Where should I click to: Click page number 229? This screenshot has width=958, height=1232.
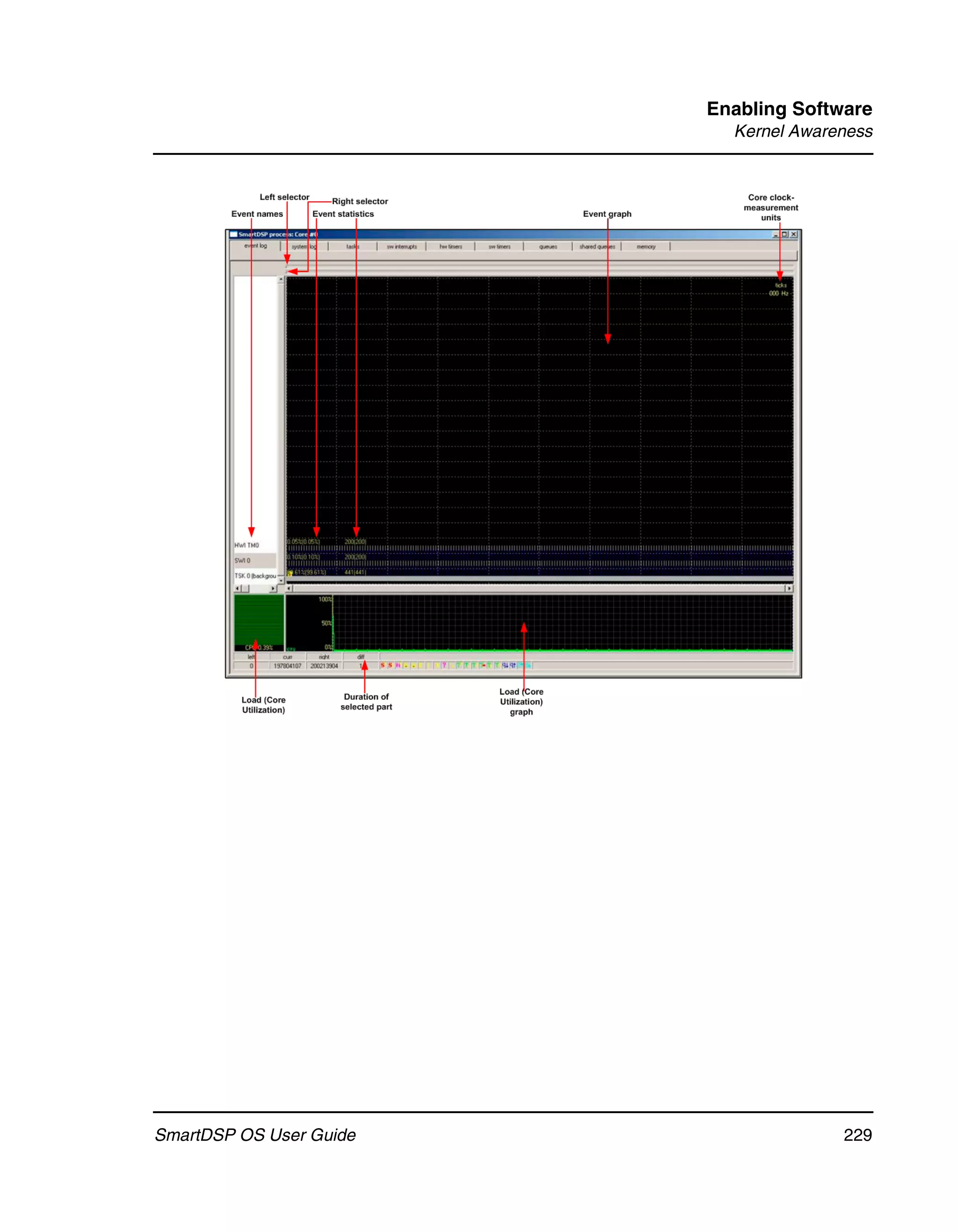click(x=857, y=1135)
